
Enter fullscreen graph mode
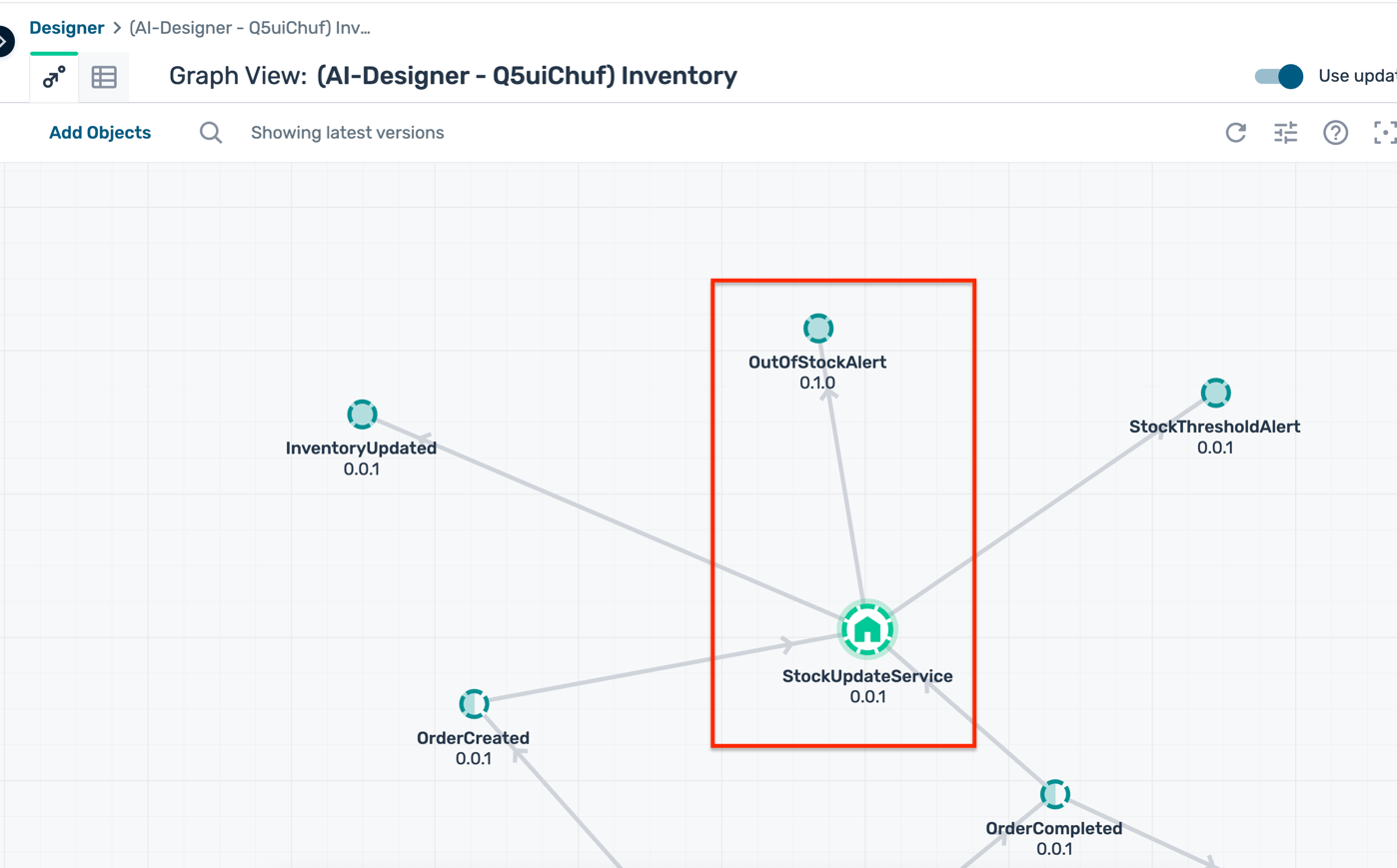(1384, 133)
